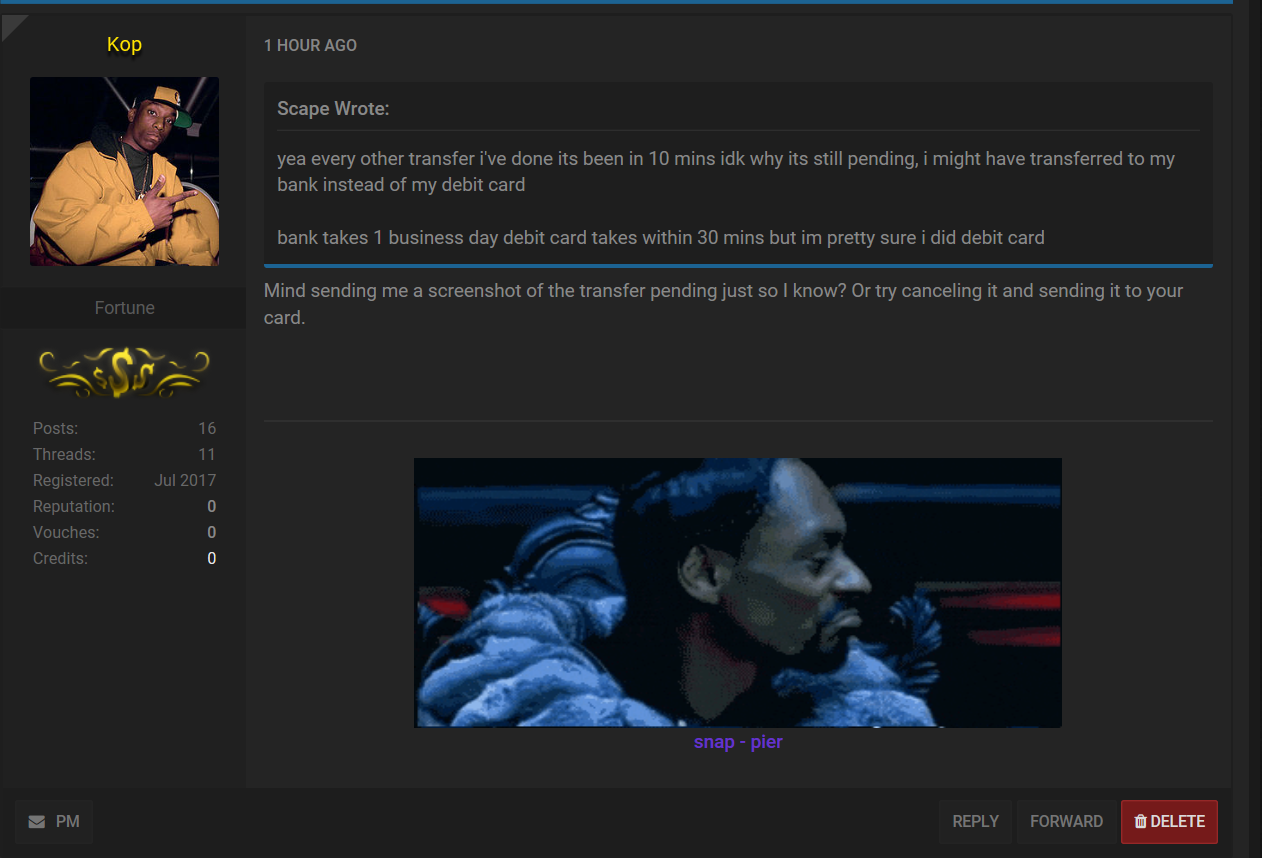
Task: Click the Credits value 0
Action: [x=212, y=558]
